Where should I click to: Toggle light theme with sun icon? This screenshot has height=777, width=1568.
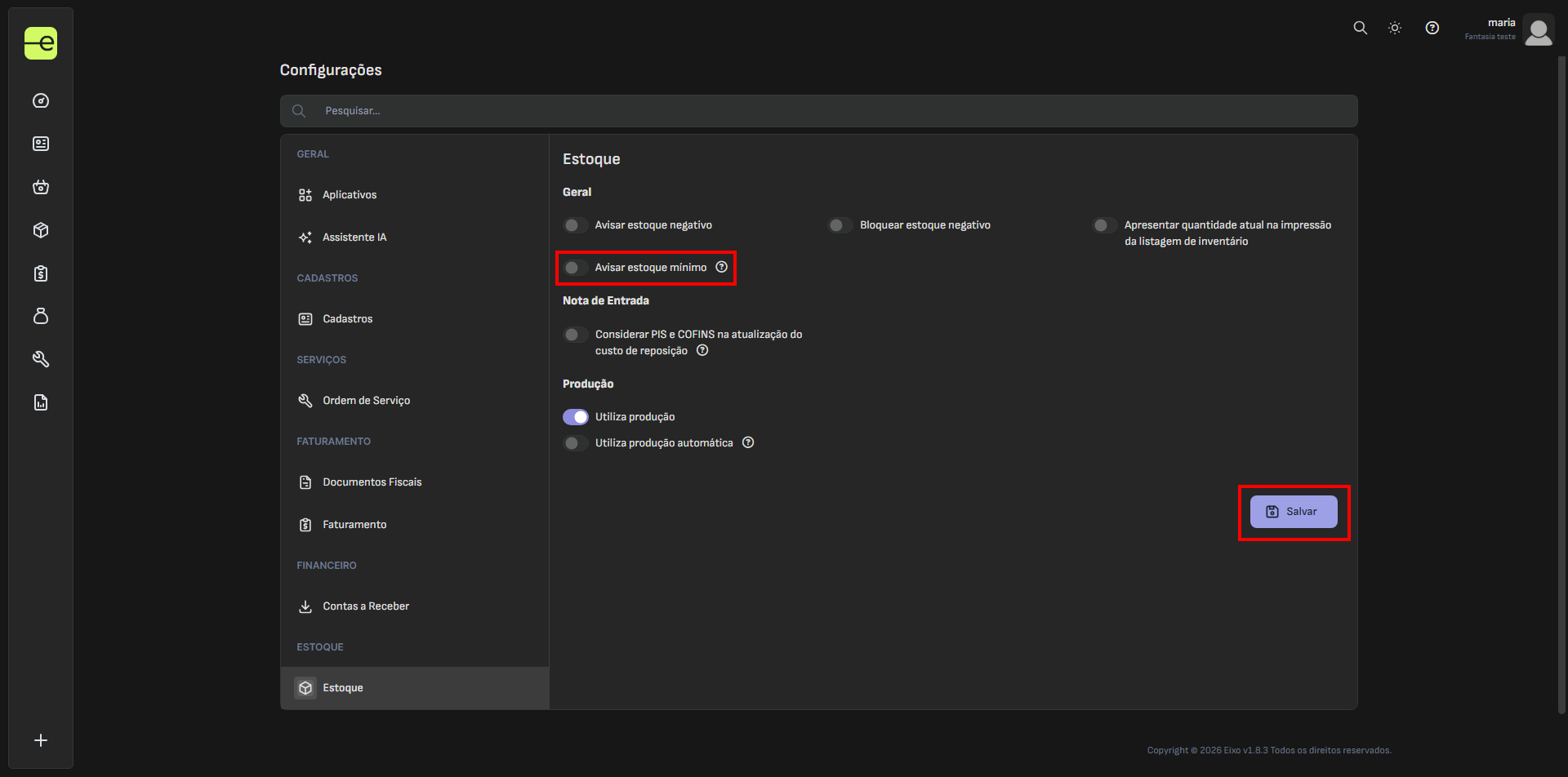1395,28
